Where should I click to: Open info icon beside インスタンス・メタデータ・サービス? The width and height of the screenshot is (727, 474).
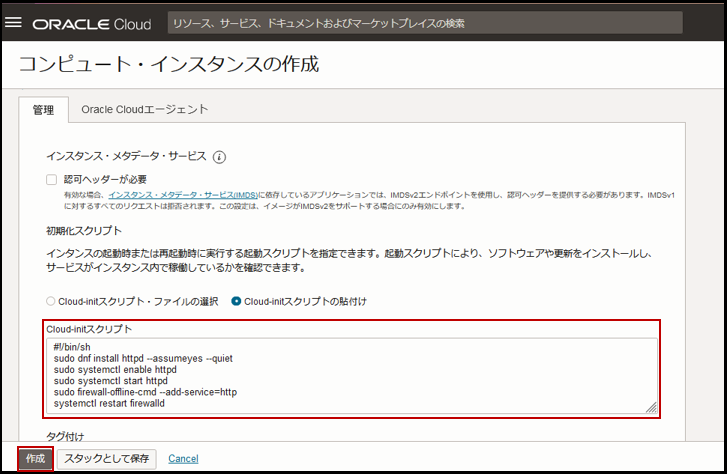(x=219, y=157)
